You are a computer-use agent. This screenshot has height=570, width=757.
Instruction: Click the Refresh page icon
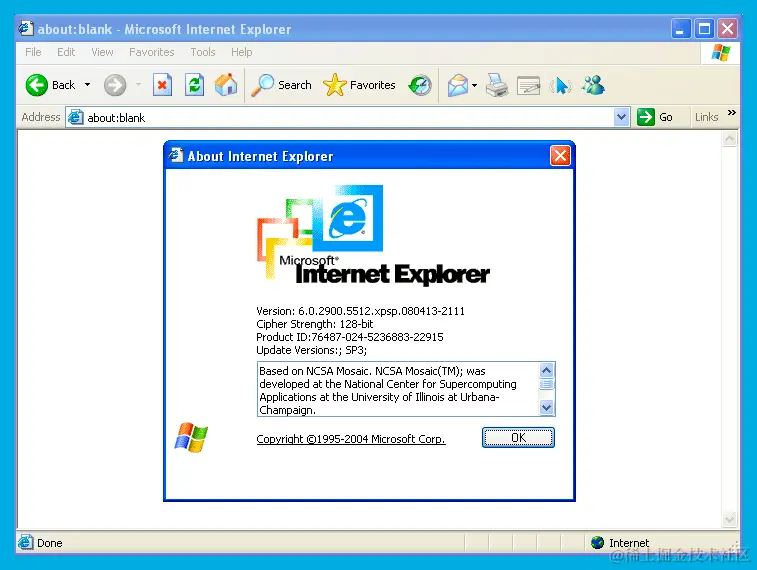(x=195, y=85)
